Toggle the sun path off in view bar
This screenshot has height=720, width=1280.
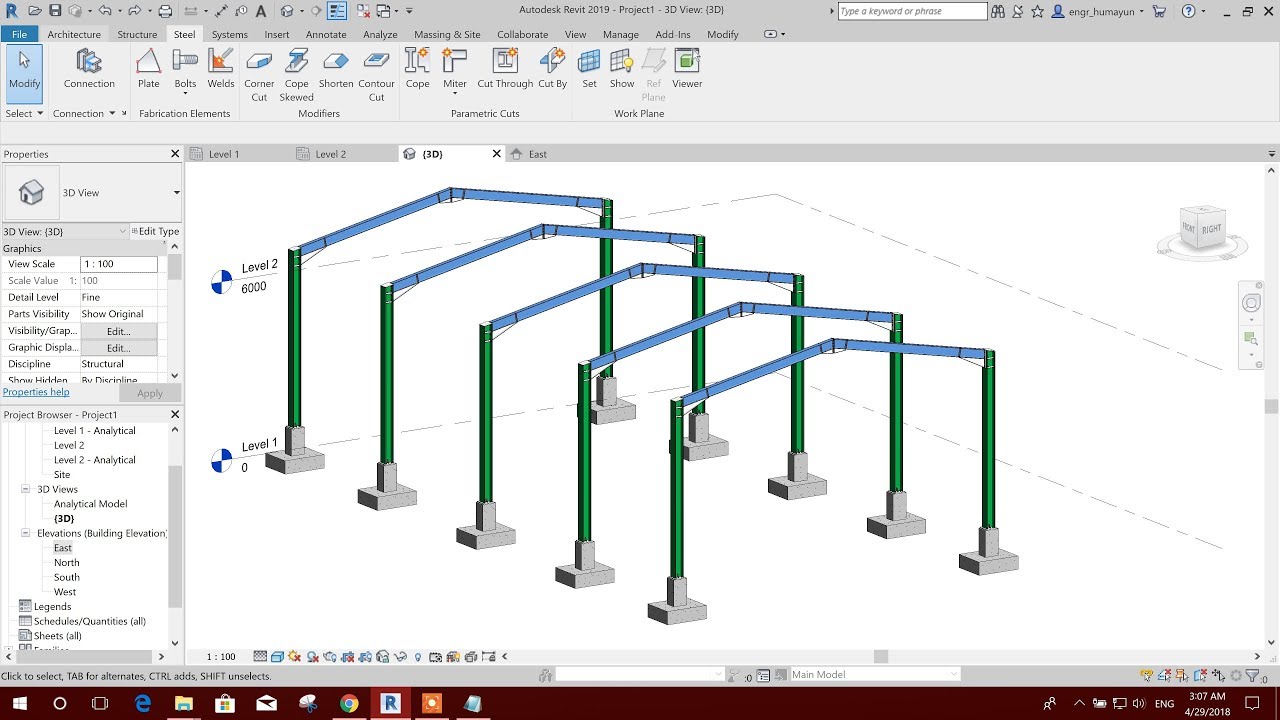tap(294, 656)
